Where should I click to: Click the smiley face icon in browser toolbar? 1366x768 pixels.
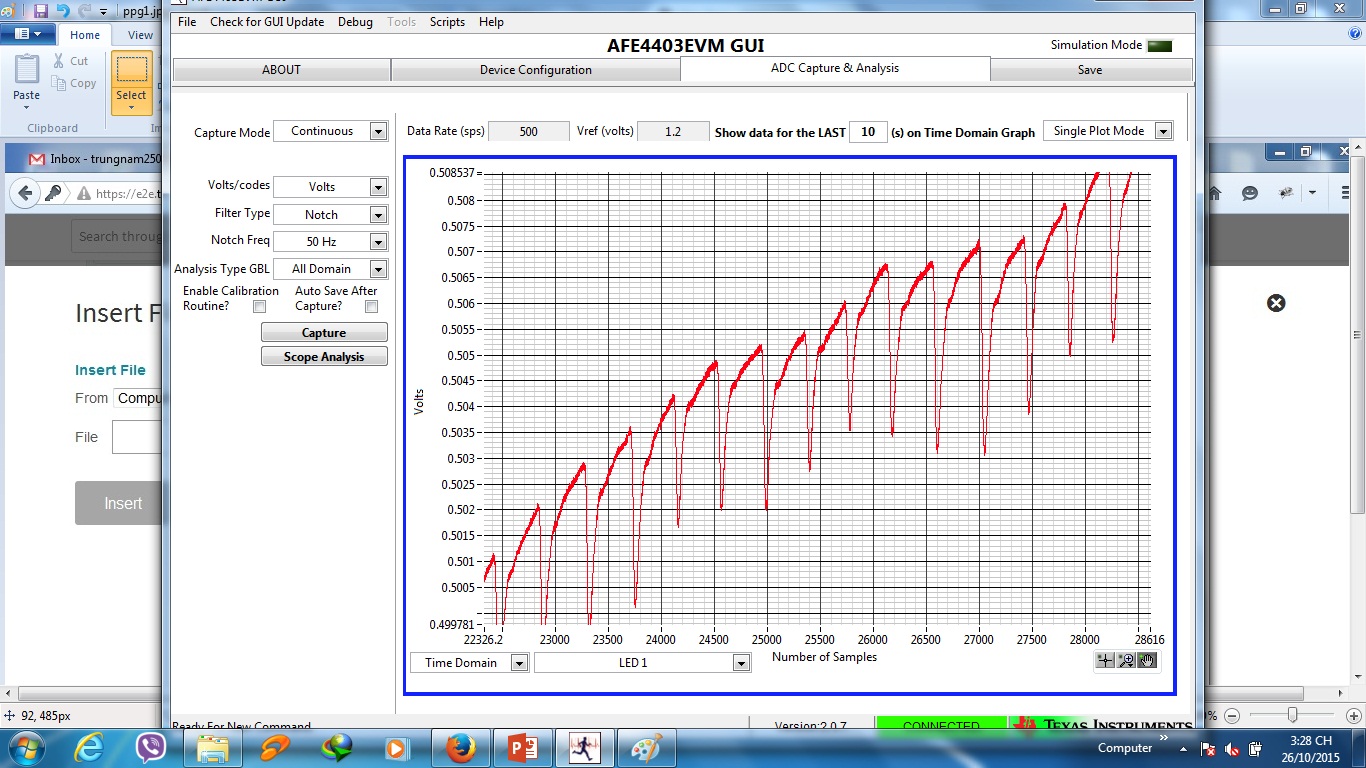(1250, 193)
